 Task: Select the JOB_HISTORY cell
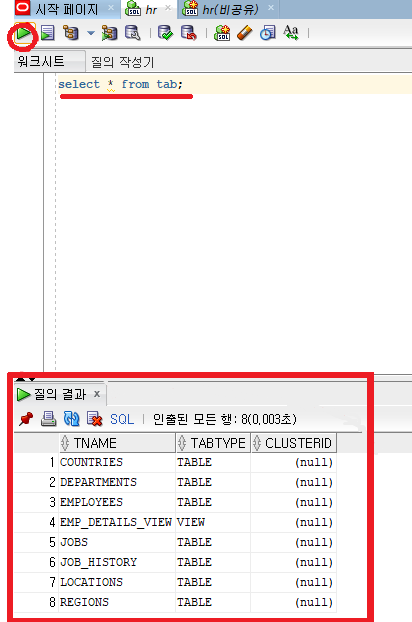click(117, 562)
